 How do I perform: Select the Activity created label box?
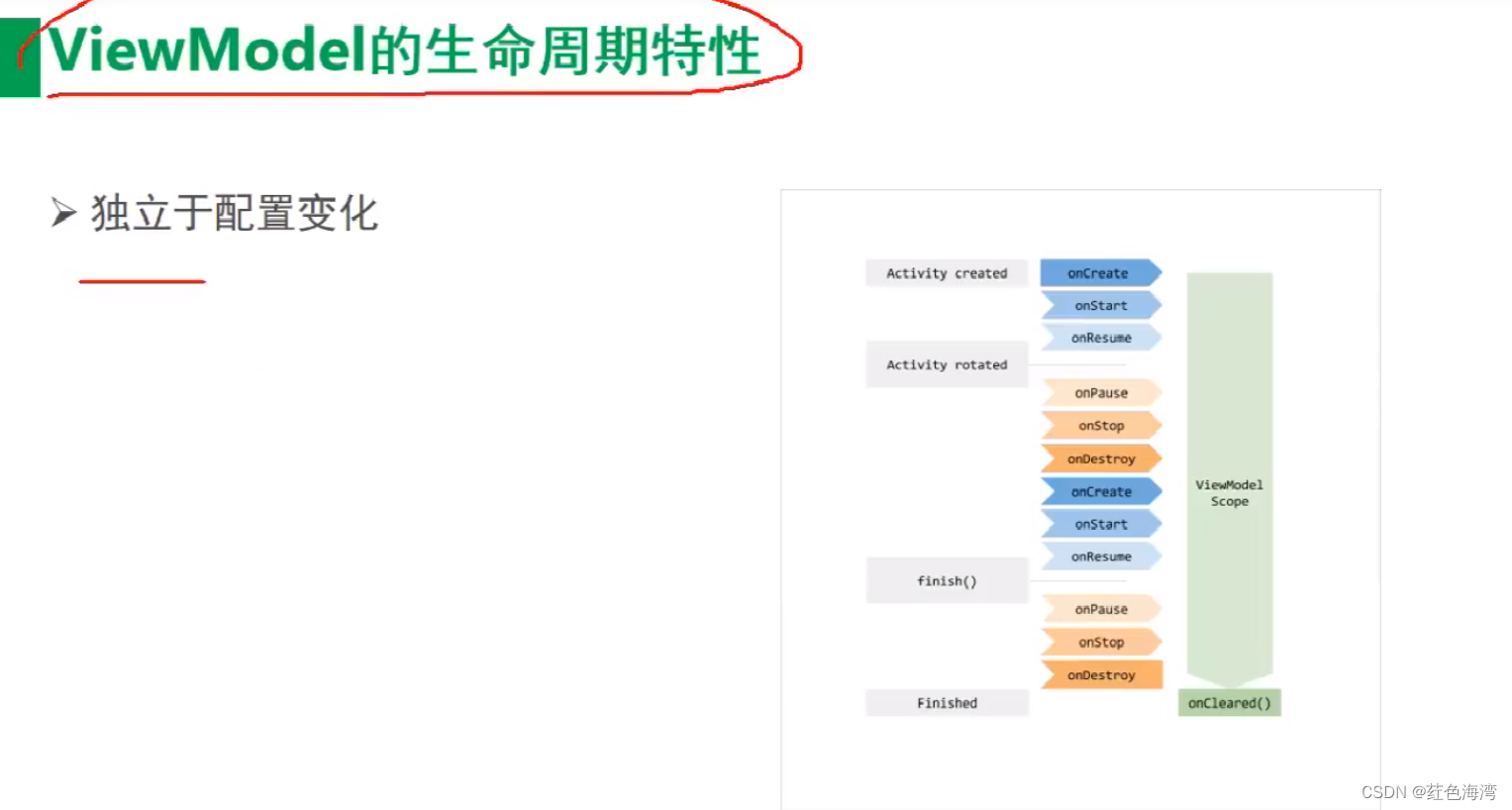pos(946,273)
